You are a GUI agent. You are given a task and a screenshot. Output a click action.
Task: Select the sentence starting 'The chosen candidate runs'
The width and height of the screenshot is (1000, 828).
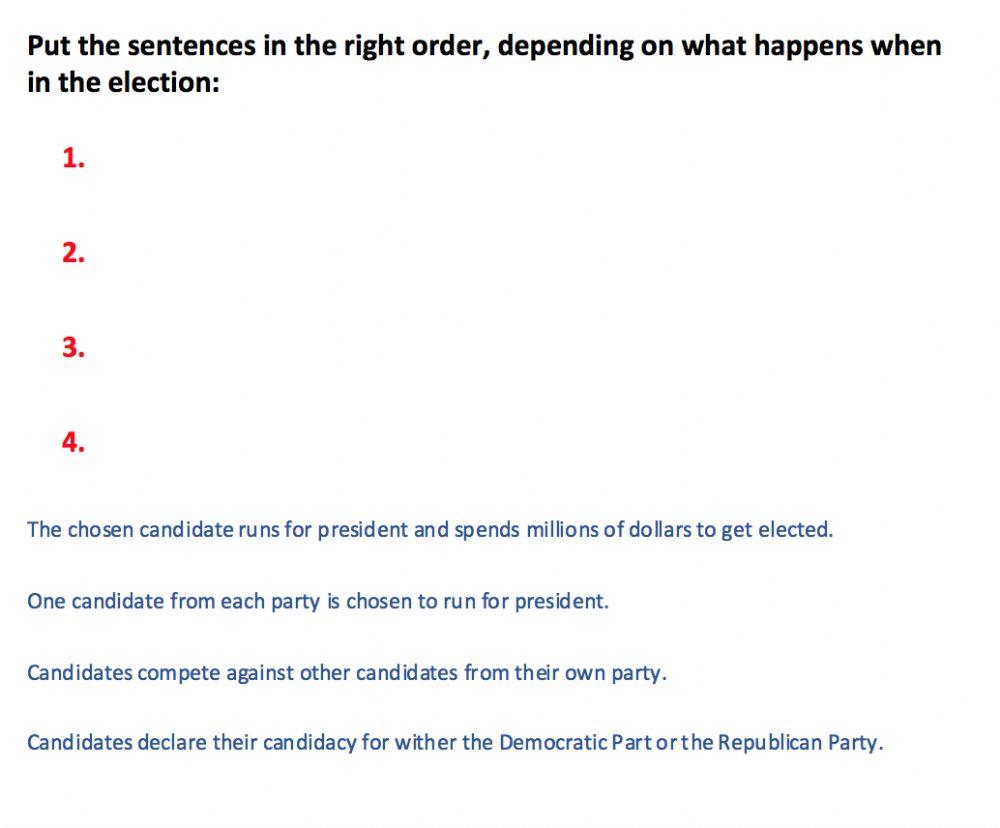(430, 530)
